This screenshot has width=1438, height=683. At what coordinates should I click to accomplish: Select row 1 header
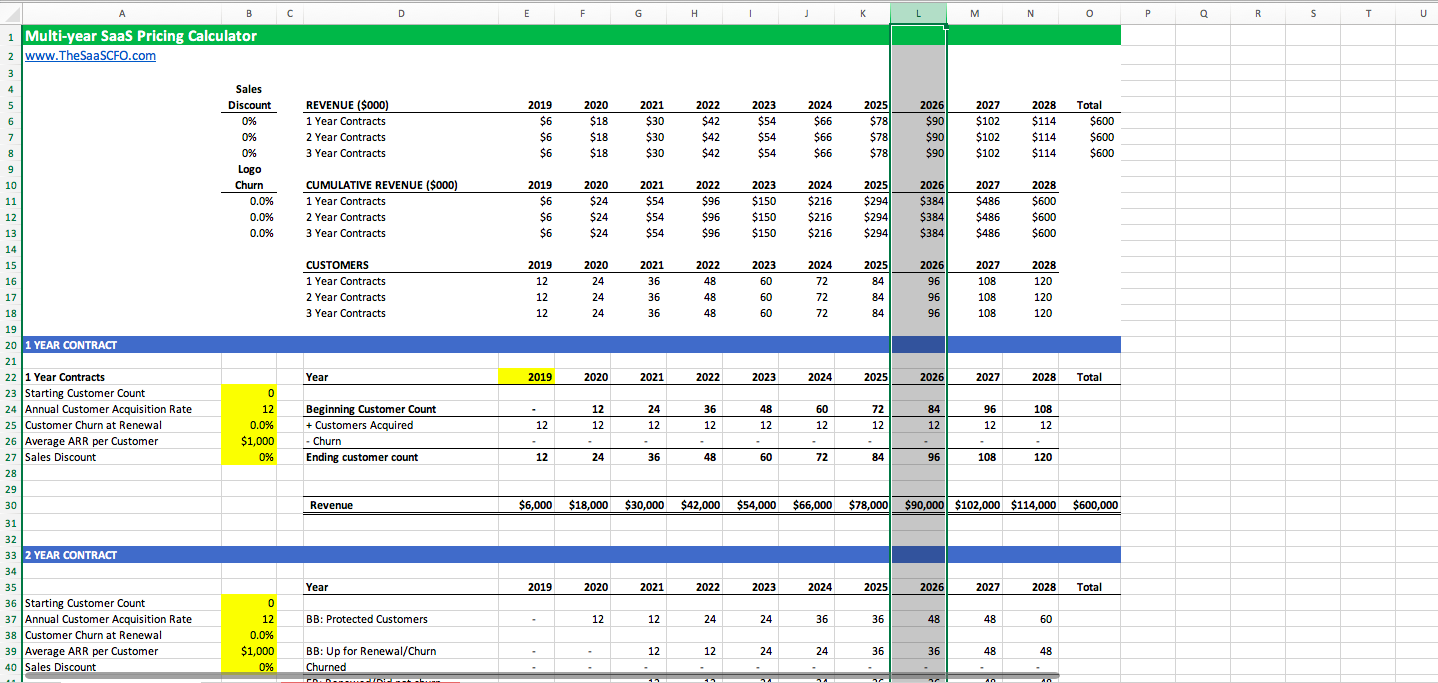pos(10,36)
